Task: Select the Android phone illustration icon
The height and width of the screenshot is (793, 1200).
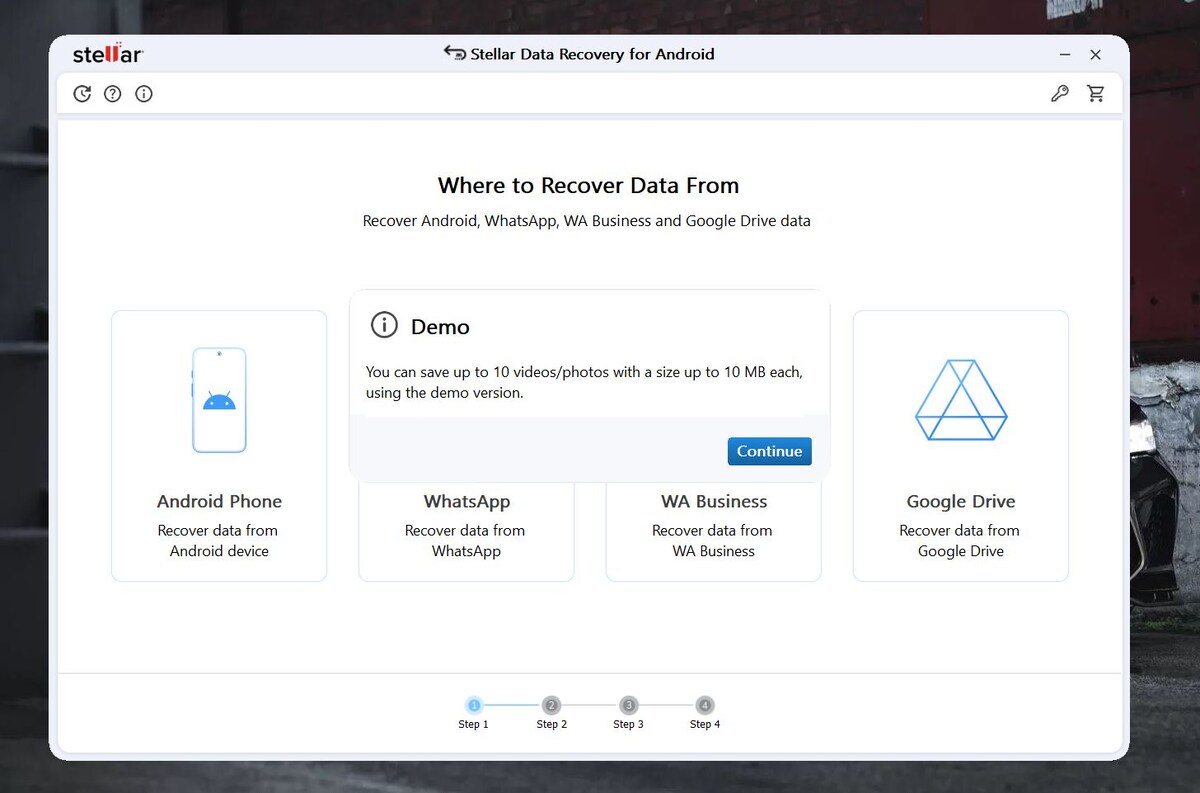Action: 219,400
